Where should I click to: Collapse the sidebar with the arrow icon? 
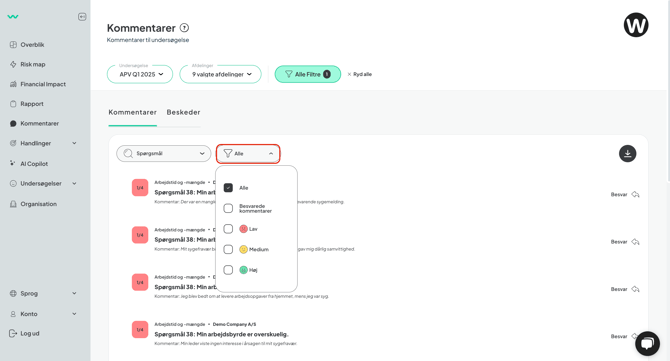[82, 17]
